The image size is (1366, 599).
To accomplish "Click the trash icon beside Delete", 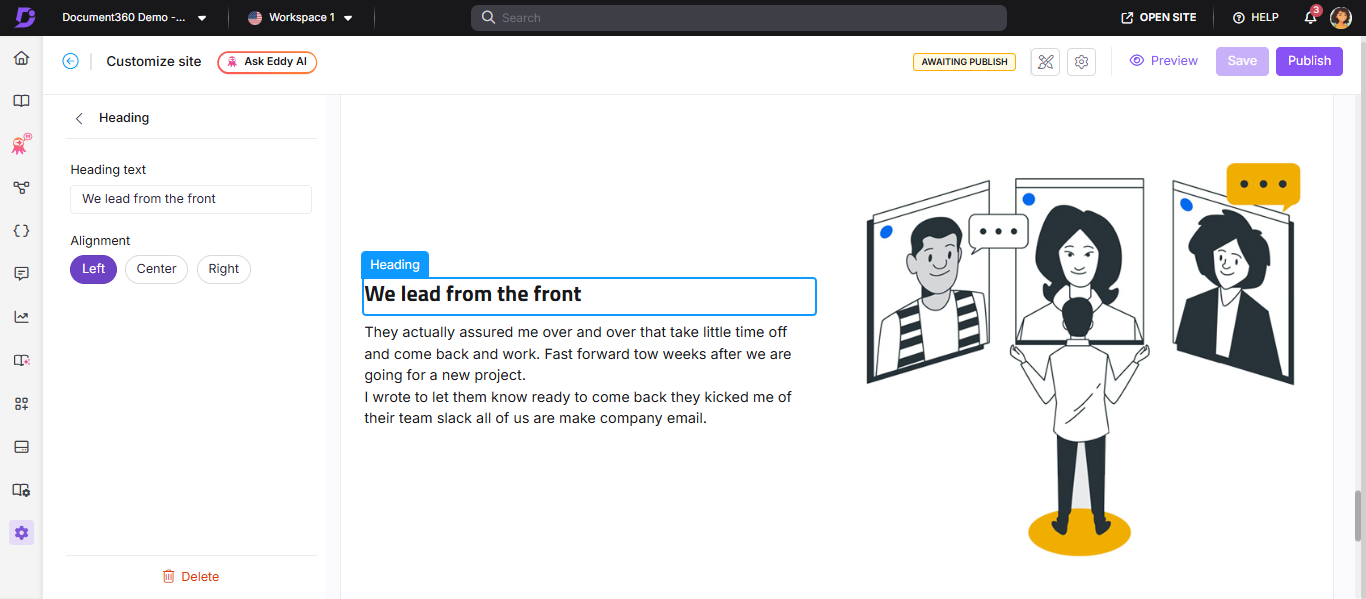I will point(169,576).
